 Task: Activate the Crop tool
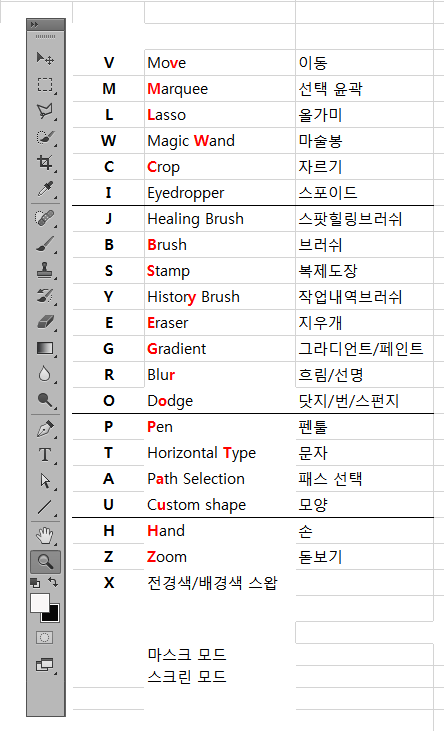coord(45,163)
